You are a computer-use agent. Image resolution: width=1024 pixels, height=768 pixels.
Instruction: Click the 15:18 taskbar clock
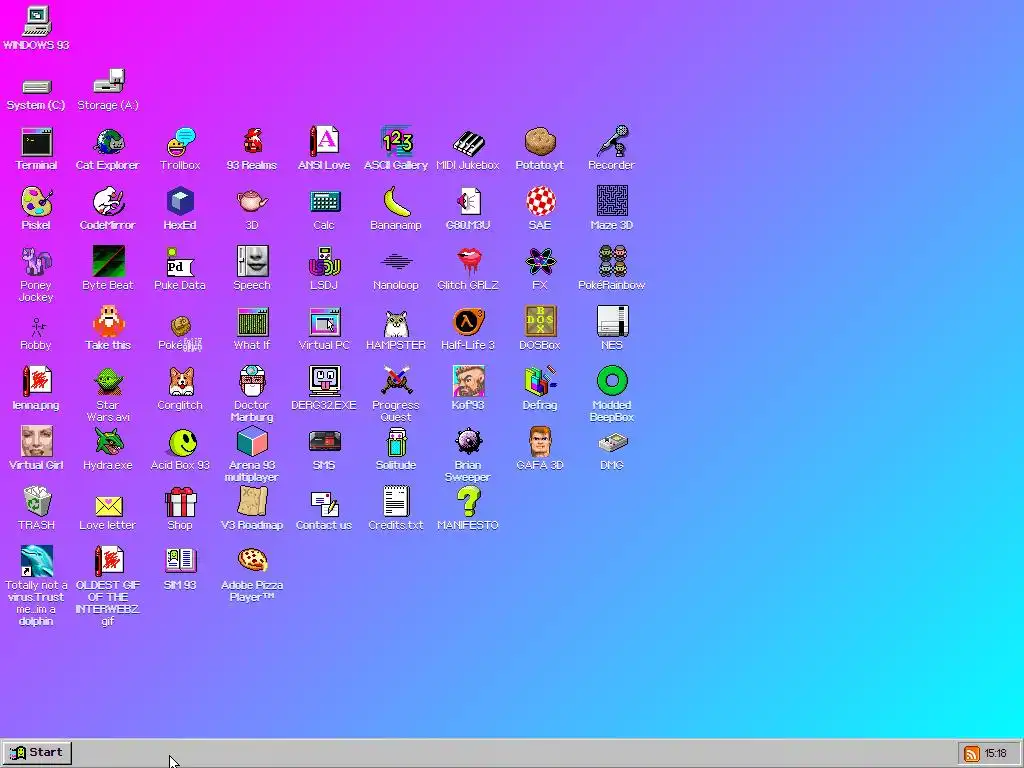(995, 754)
